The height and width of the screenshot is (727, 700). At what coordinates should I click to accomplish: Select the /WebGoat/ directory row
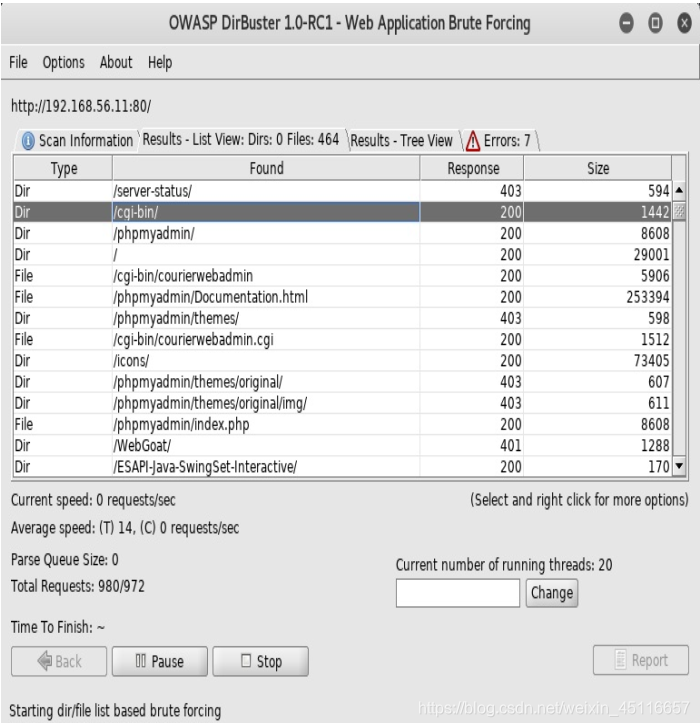point(343,446)
